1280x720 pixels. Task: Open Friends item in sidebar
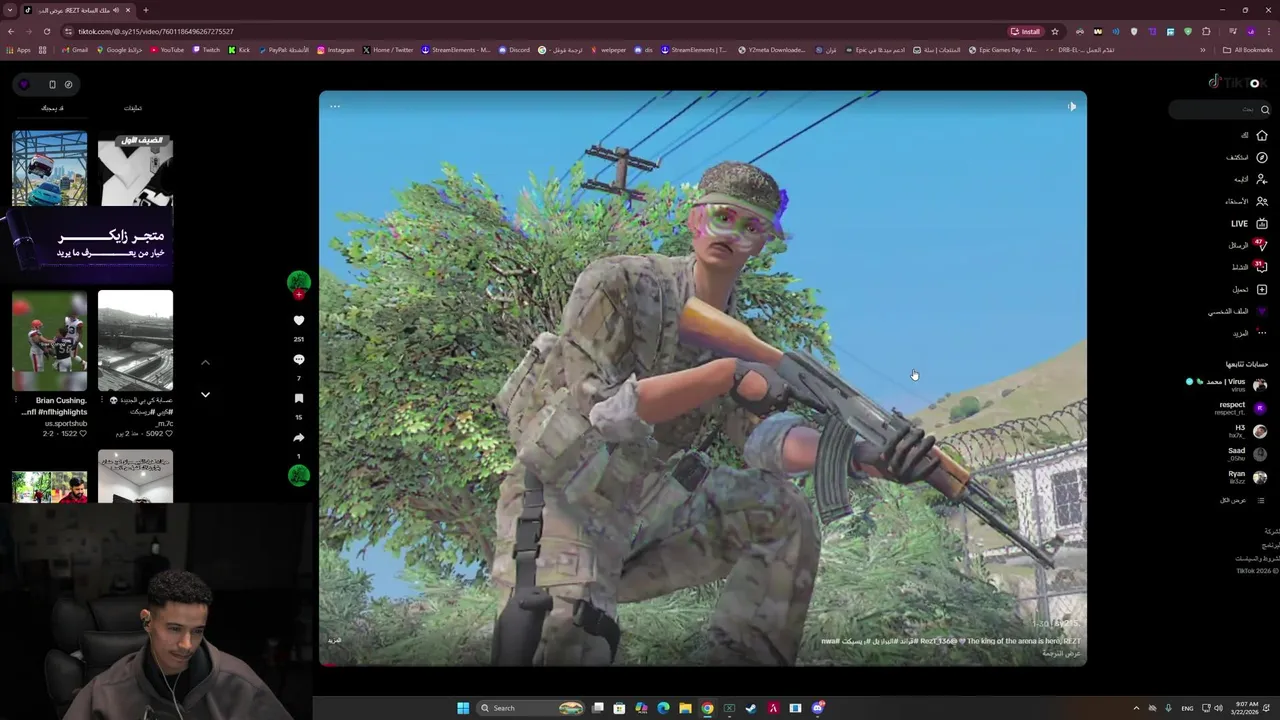1247,201
